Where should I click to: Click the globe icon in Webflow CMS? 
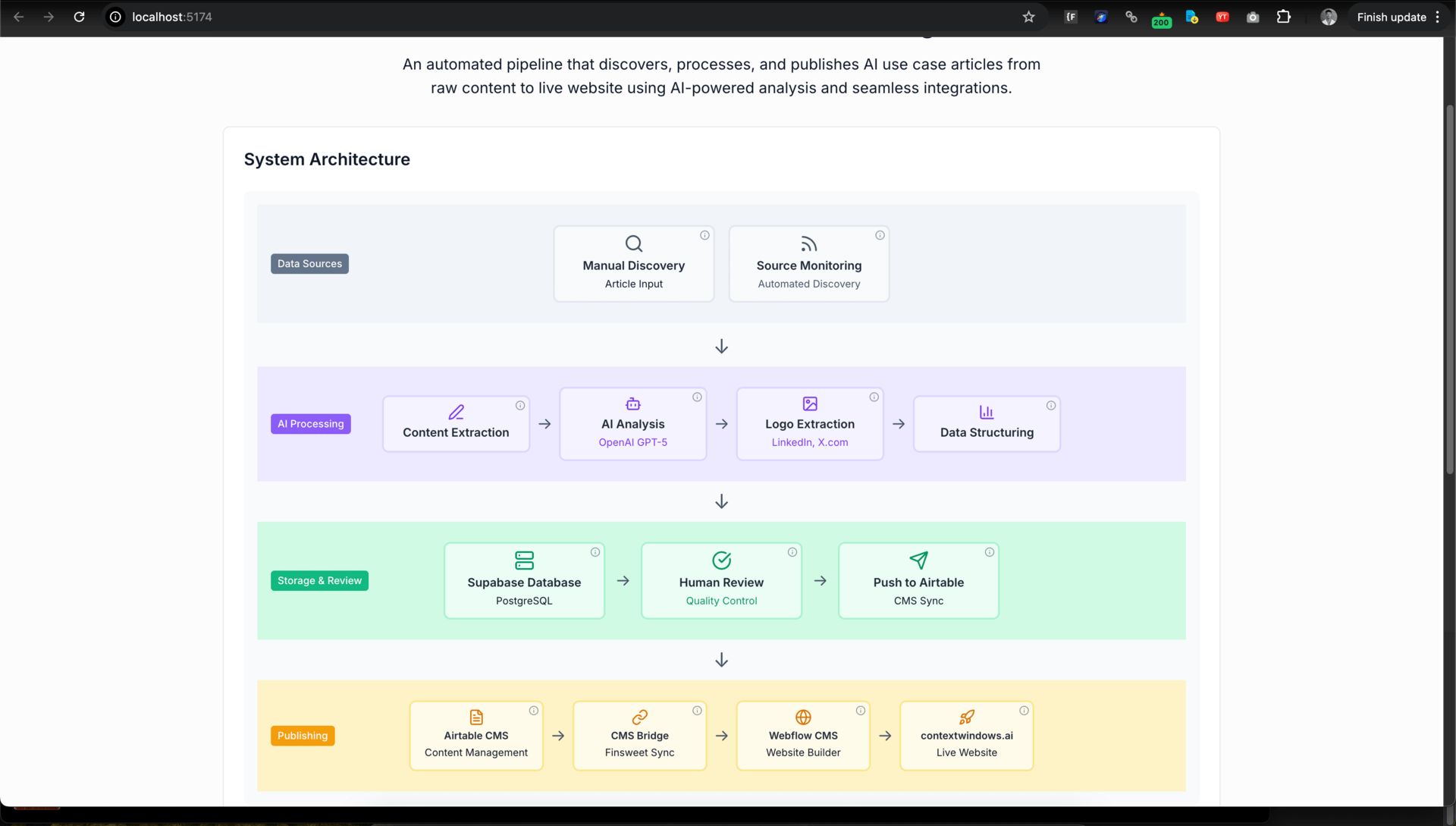click(x=803, y=718)
